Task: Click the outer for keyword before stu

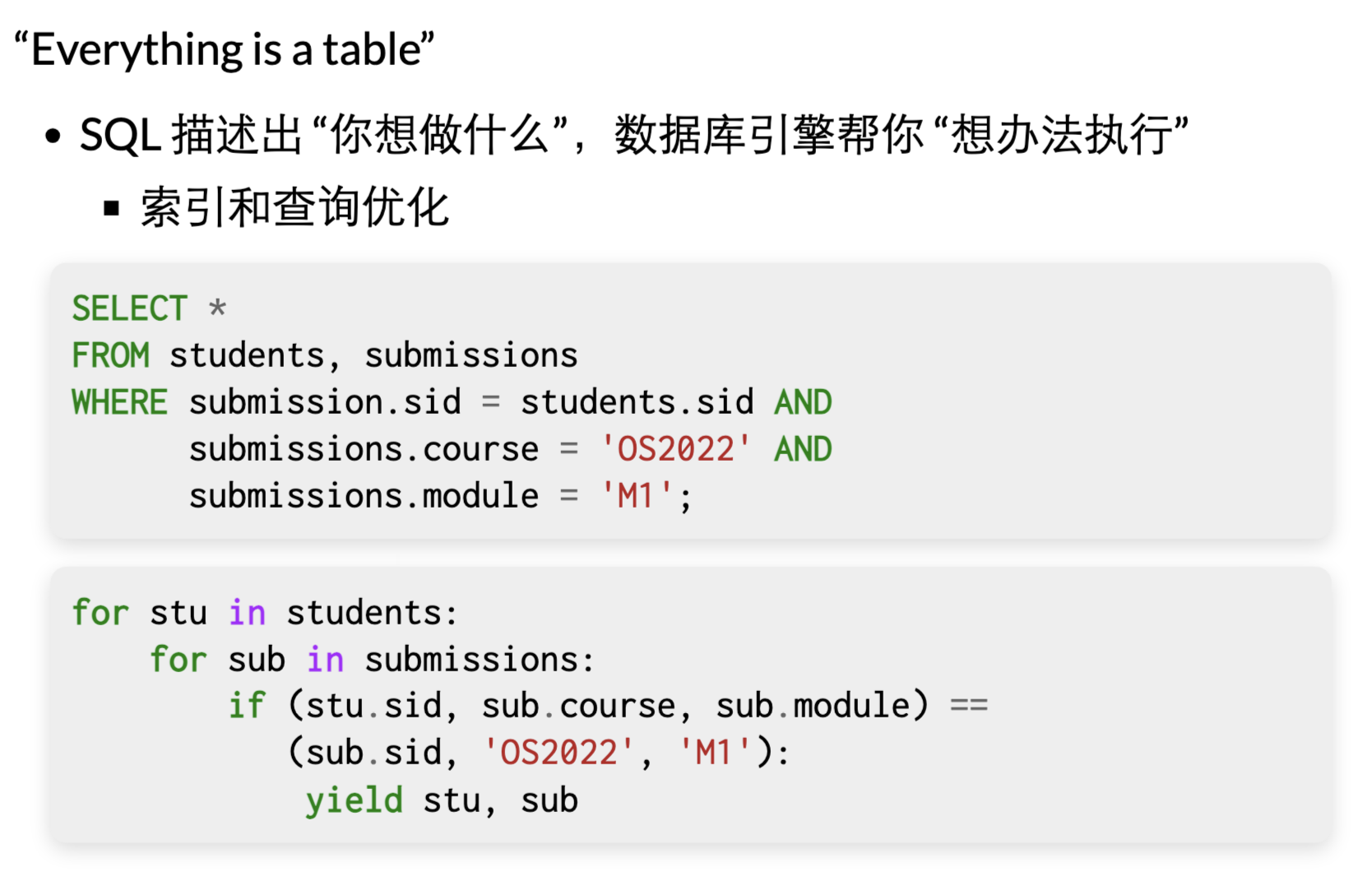Action: 100,613
